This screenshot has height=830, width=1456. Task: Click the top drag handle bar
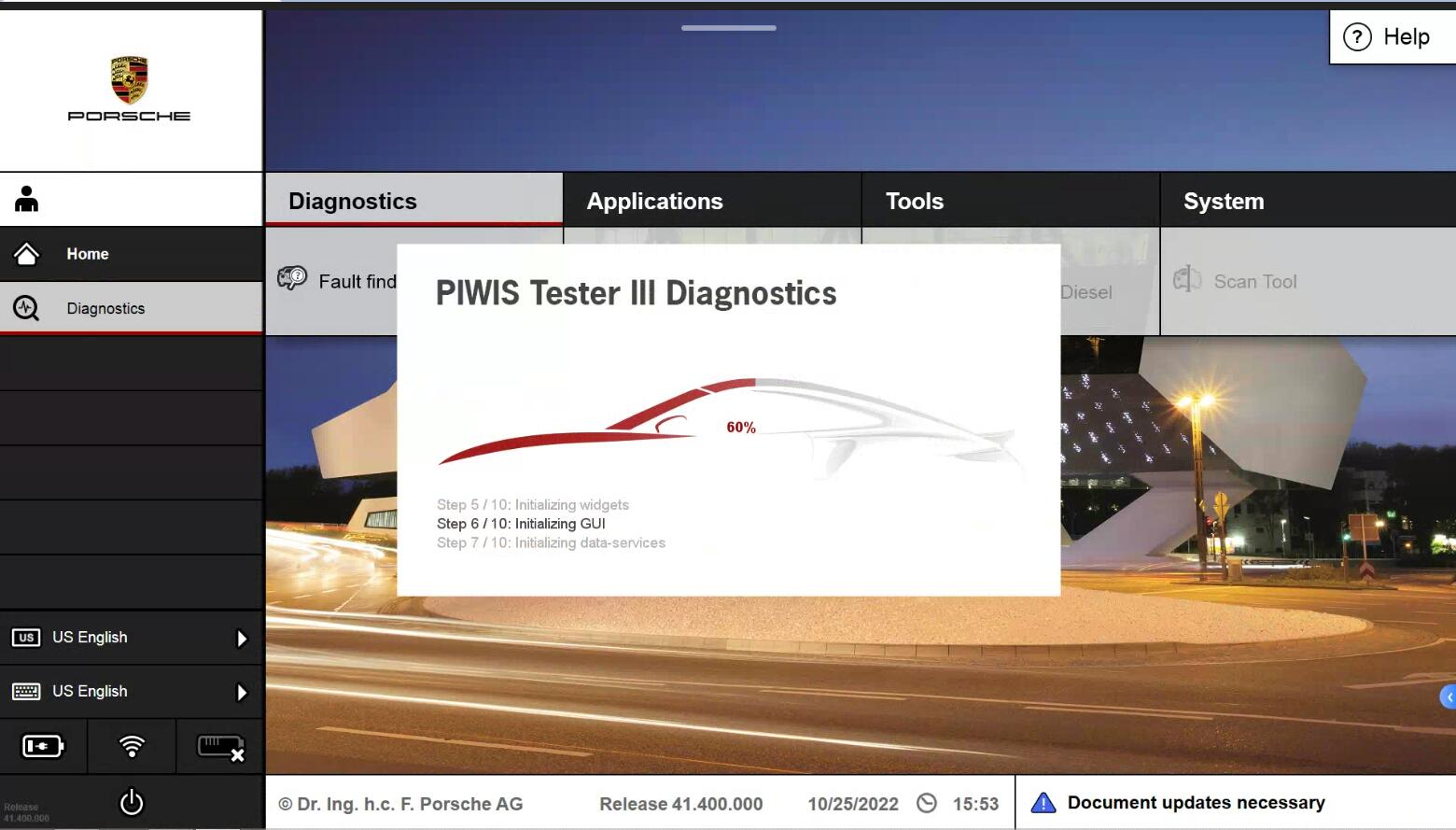[x=728, y=28]
